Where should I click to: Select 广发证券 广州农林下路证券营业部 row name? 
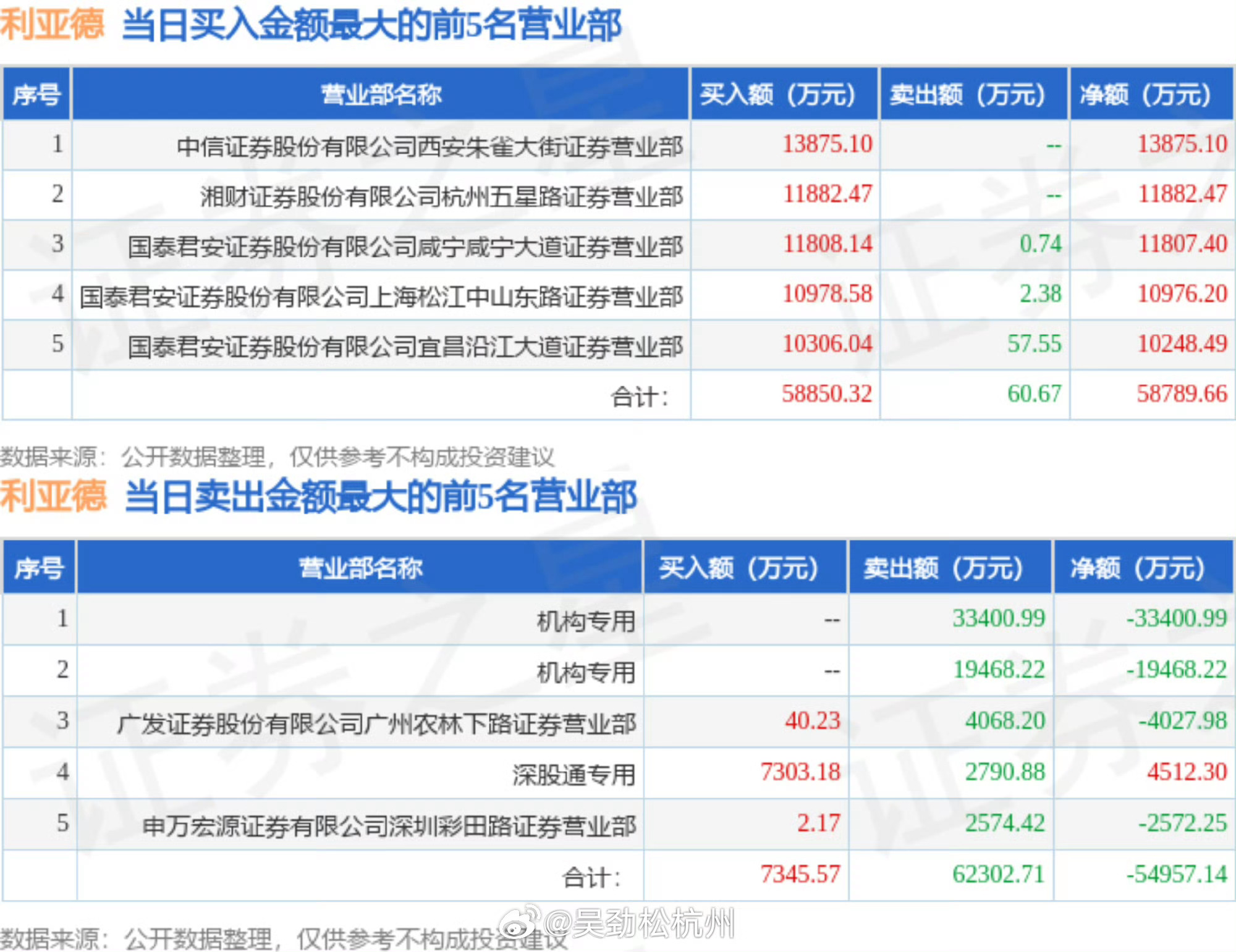click(x=376, y=723)
